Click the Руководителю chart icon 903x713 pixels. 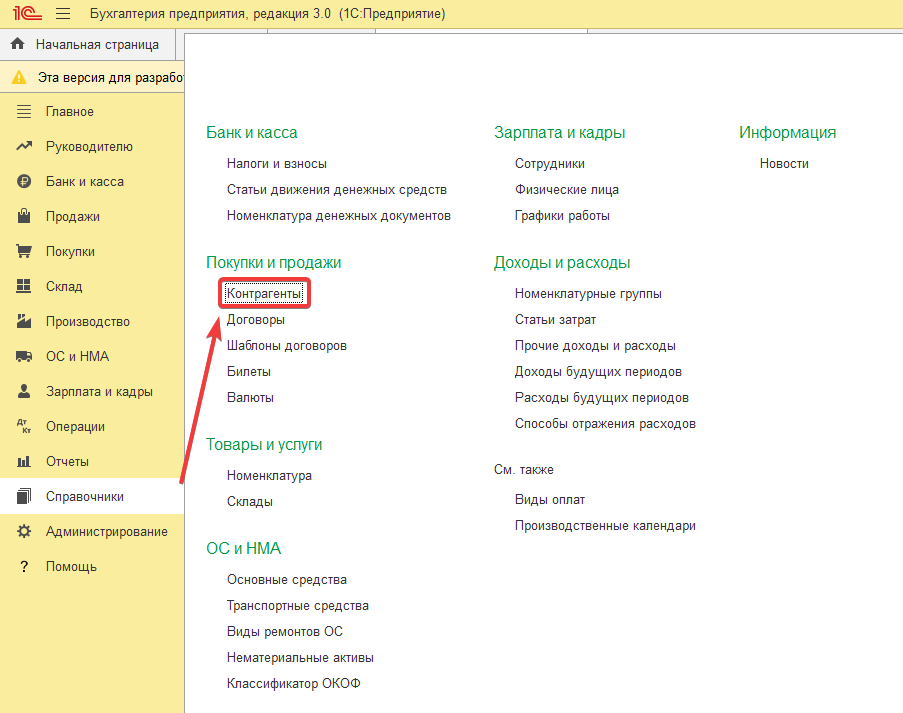24,147
